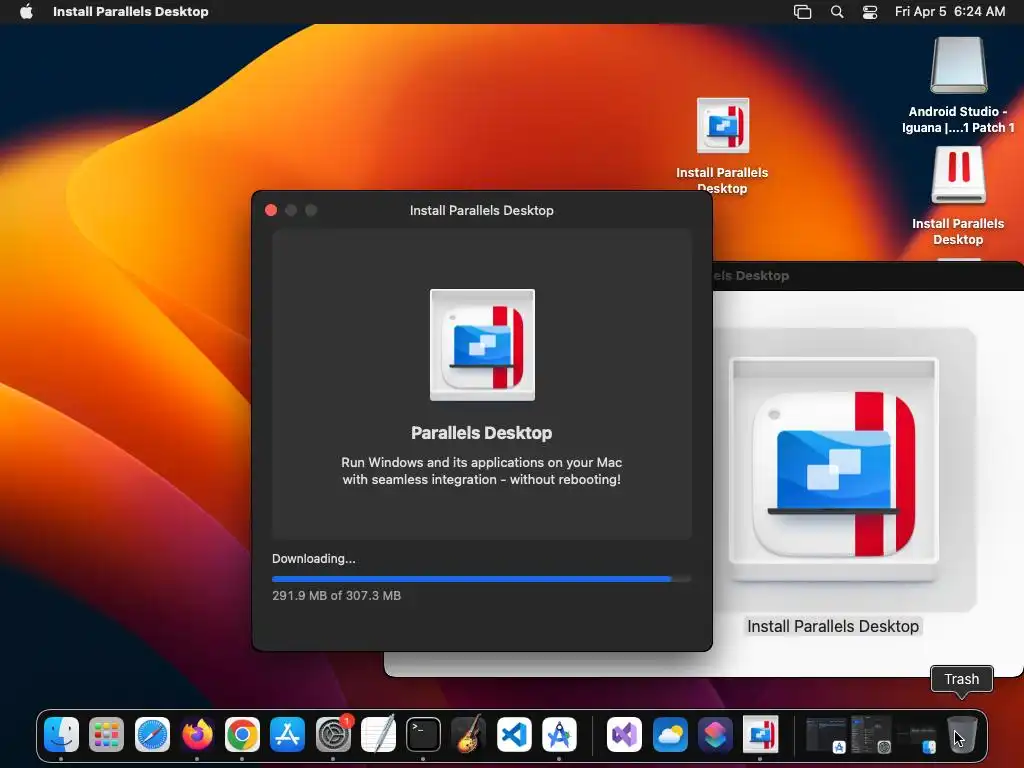Restore minimized window with System Settings badge

coord(871,735)
